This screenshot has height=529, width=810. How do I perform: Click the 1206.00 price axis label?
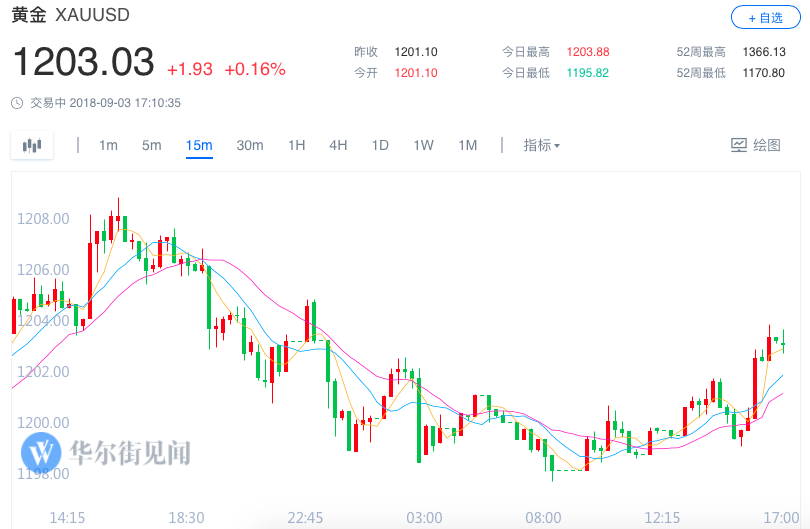tap(43, 270)
